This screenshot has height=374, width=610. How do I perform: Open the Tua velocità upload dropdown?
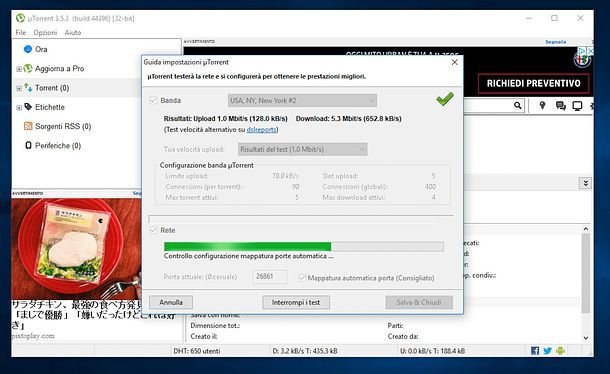tap(303, 149)
